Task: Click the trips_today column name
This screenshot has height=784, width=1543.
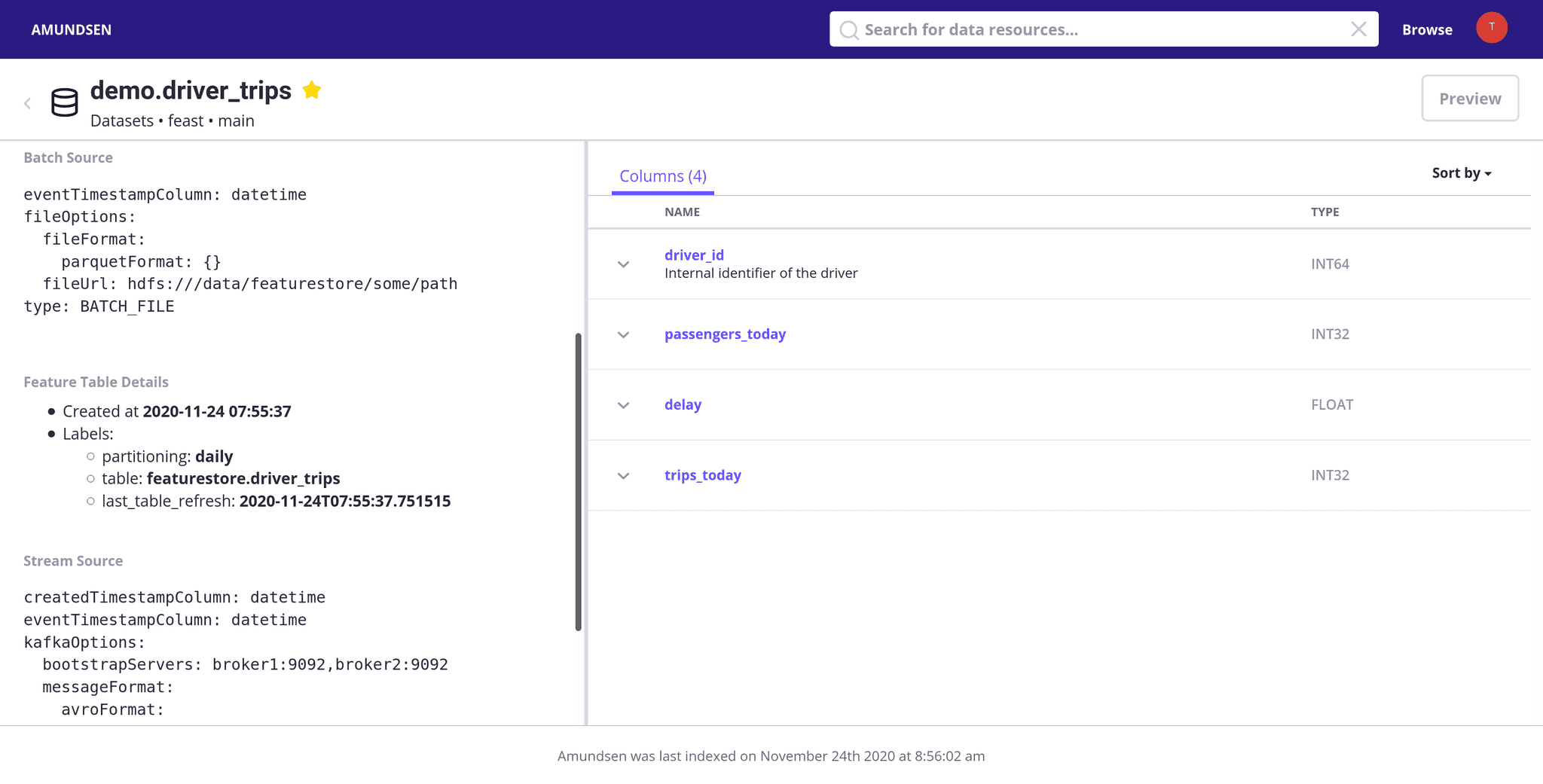Action: (x=703, y=475)
